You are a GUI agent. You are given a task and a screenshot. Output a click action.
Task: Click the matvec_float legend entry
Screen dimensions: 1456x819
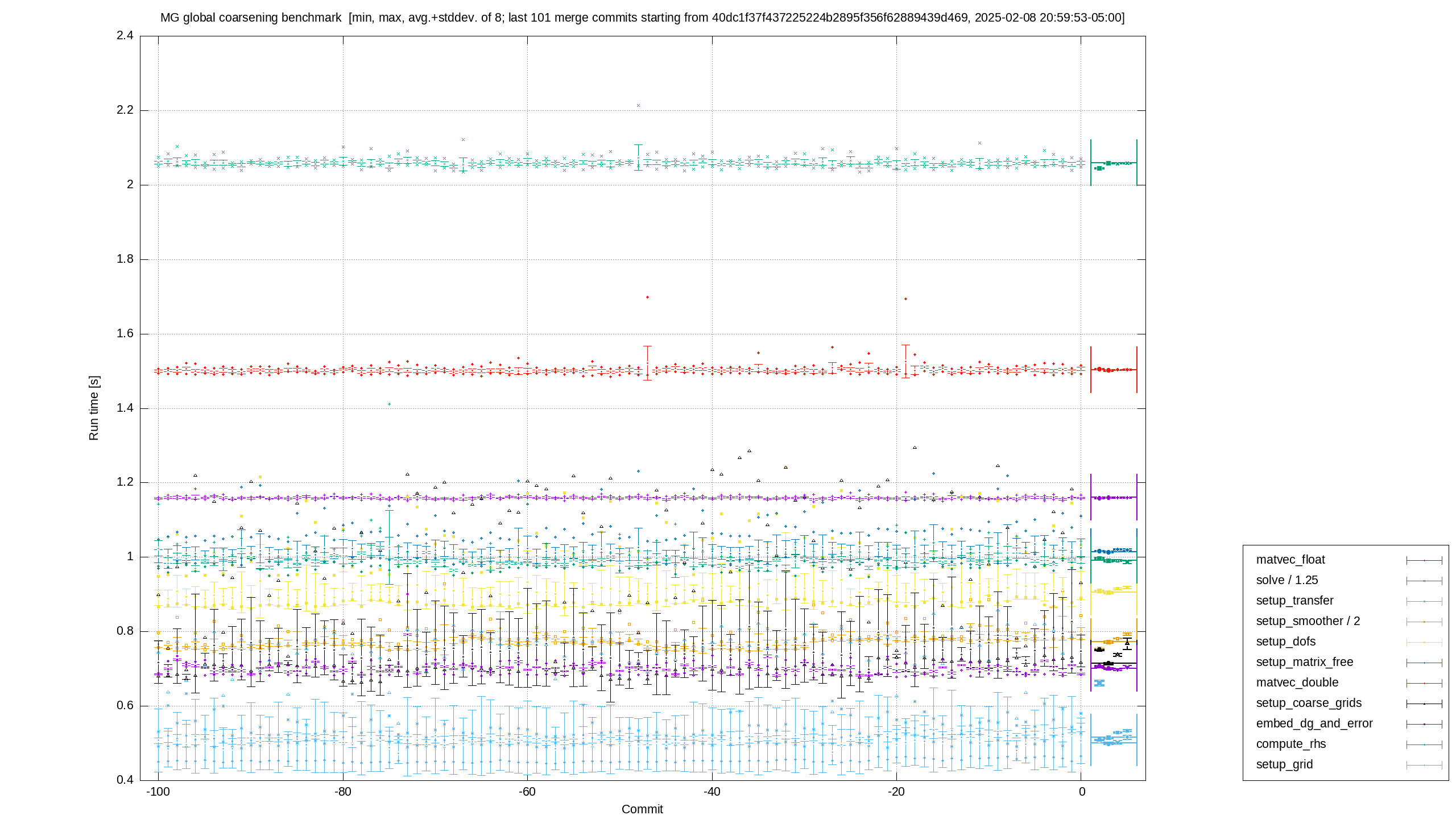pyautogui.click(x=1290, y=560)
